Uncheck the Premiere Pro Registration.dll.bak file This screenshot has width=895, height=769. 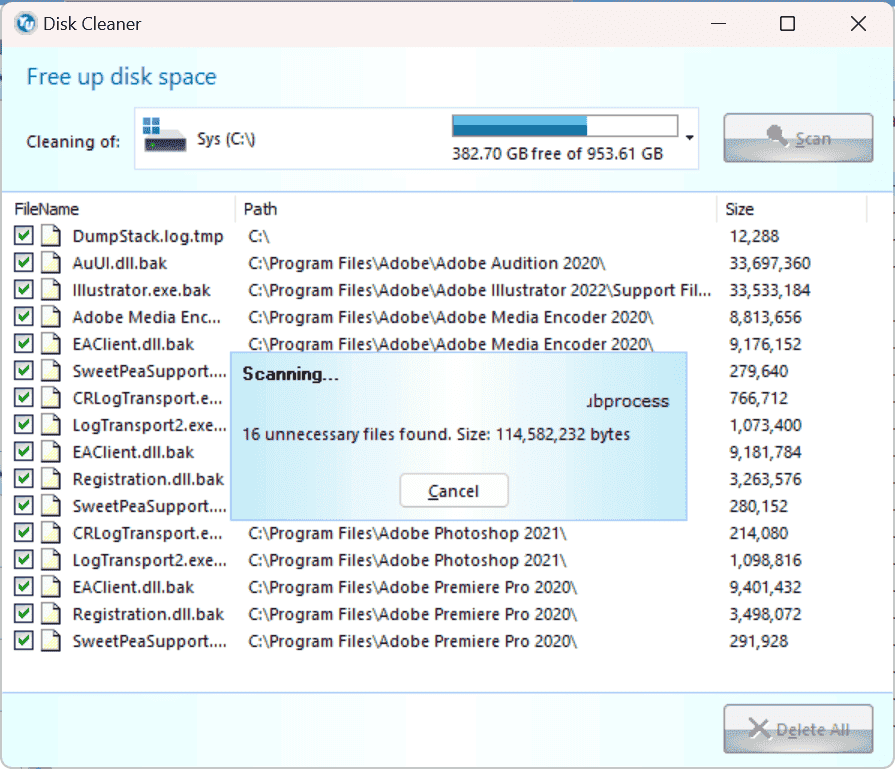click(x=23, y=614)
